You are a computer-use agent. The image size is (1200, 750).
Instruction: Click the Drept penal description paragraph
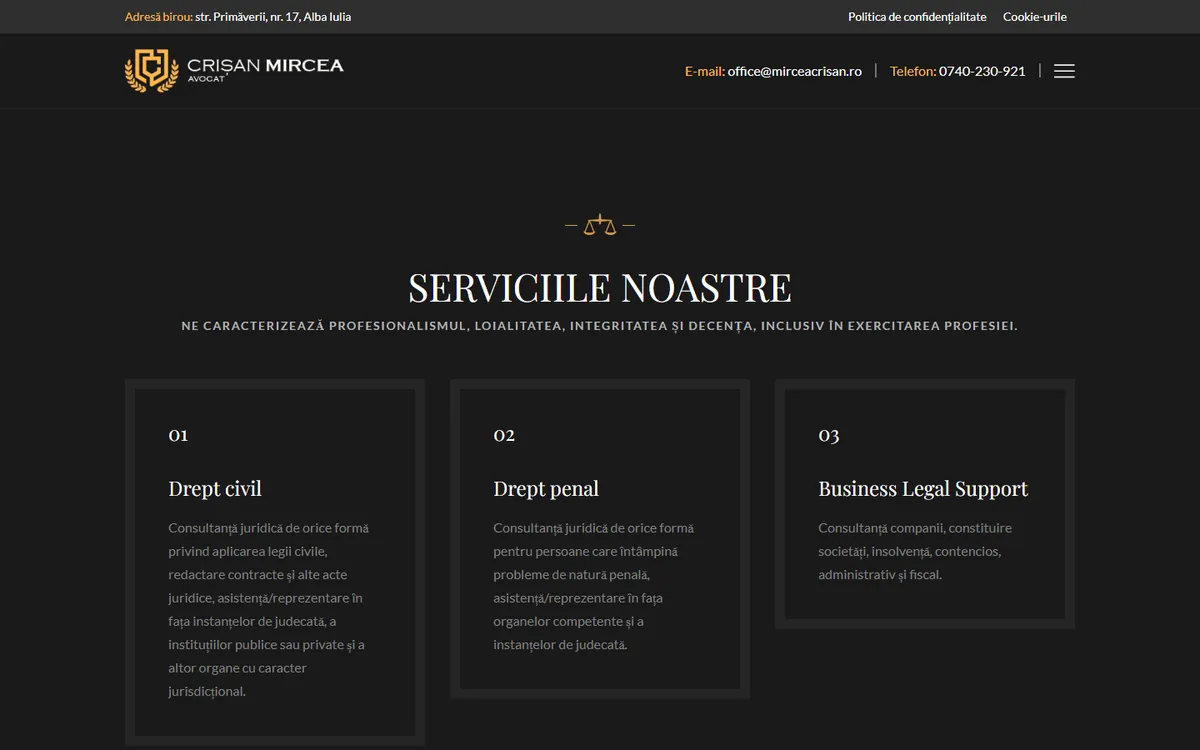(x=594, y=586)
